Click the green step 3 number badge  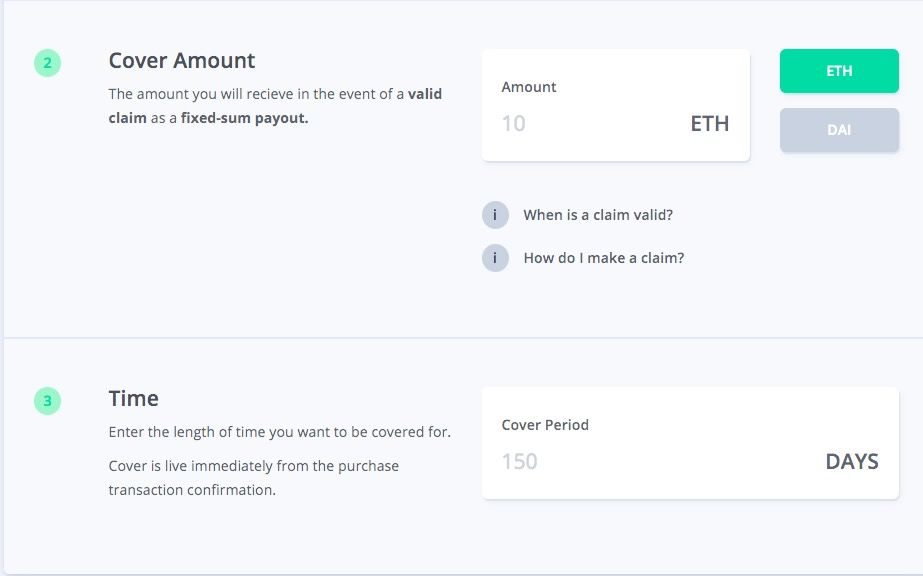pos(48,401)
